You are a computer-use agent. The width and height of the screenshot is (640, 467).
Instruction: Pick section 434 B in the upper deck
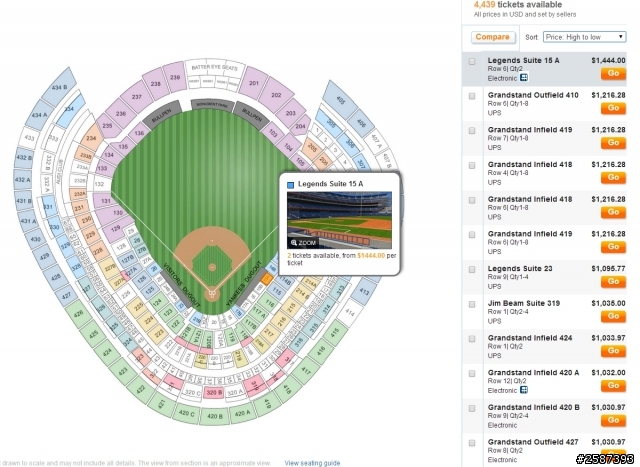point(59,87)
